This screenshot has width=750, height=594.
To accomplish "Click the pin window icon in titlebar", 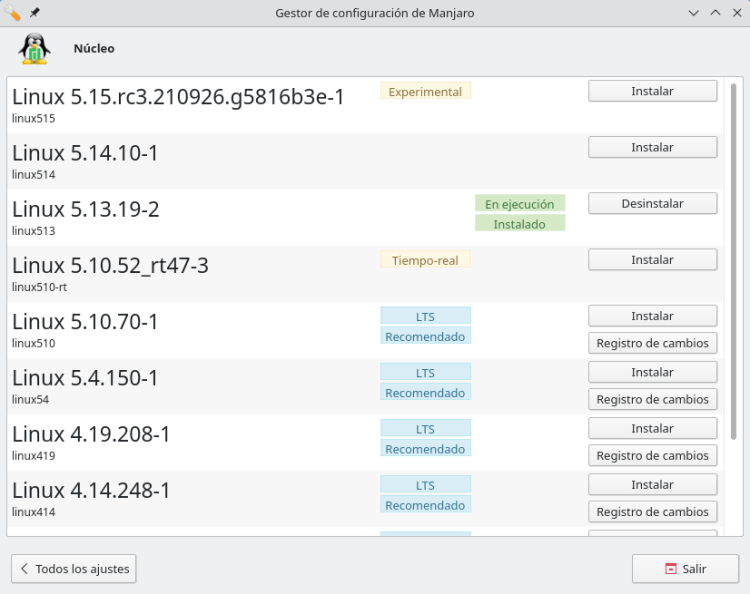I will tap(35, 13).
